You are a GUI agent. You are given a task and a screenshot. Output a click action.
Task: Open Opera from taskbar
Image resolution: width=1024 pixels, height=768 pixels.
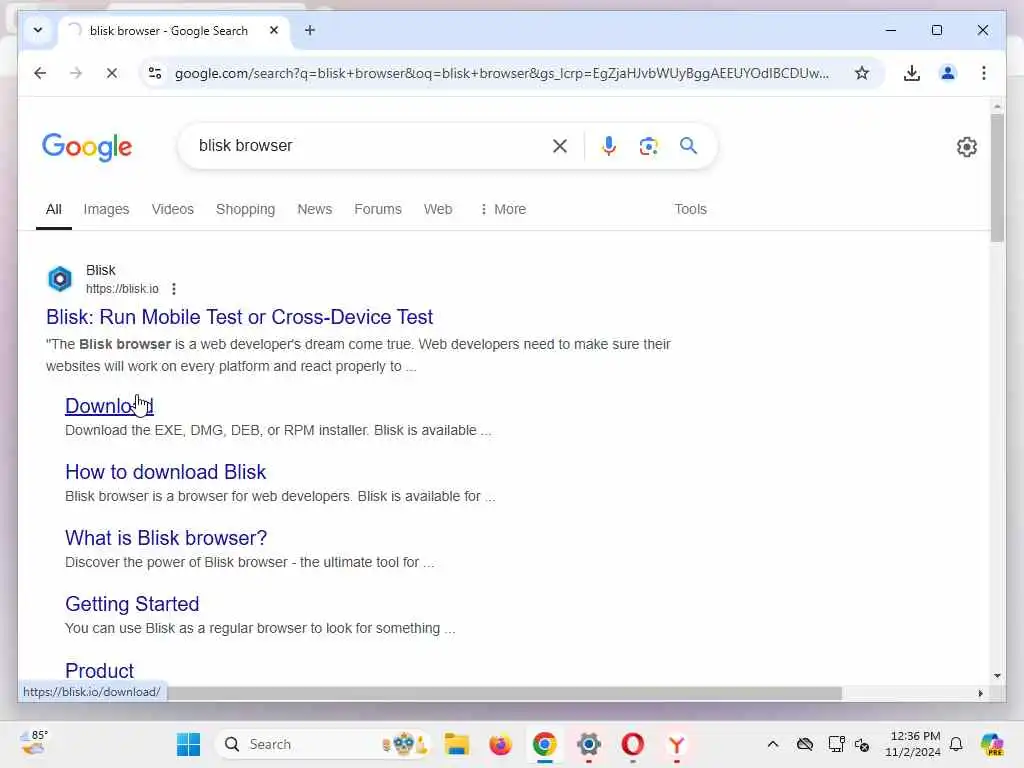point(632,744)
